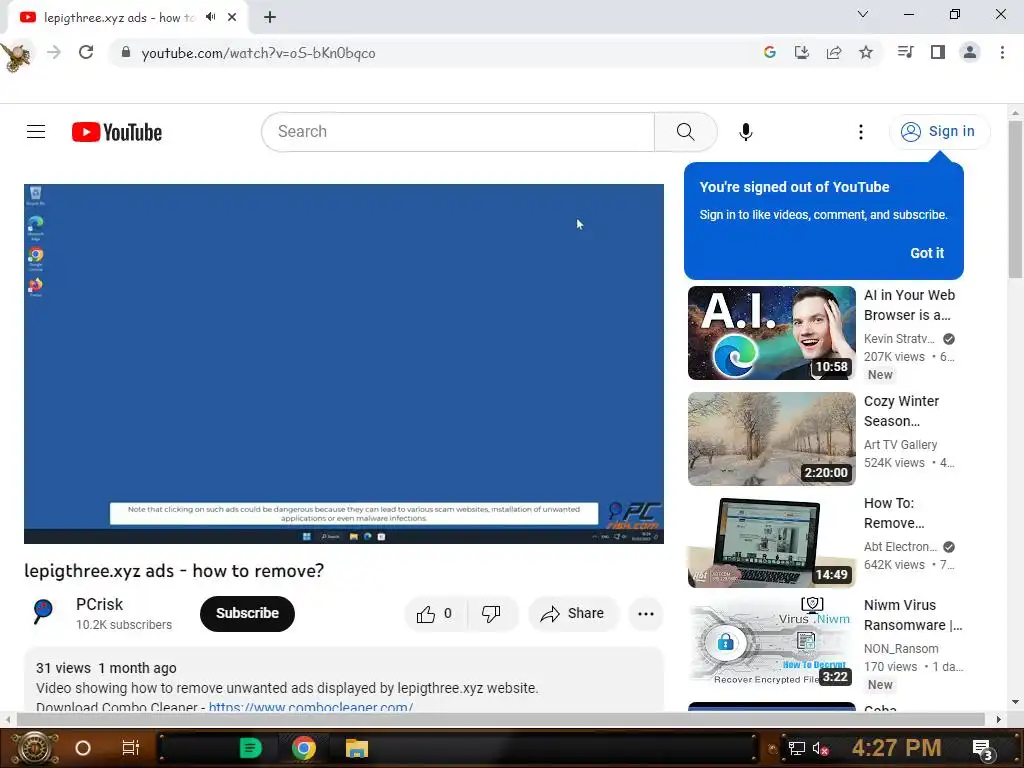Open File Explorer from taskbar
Viewport: 1024px width, 768px height.
(357, 748)
